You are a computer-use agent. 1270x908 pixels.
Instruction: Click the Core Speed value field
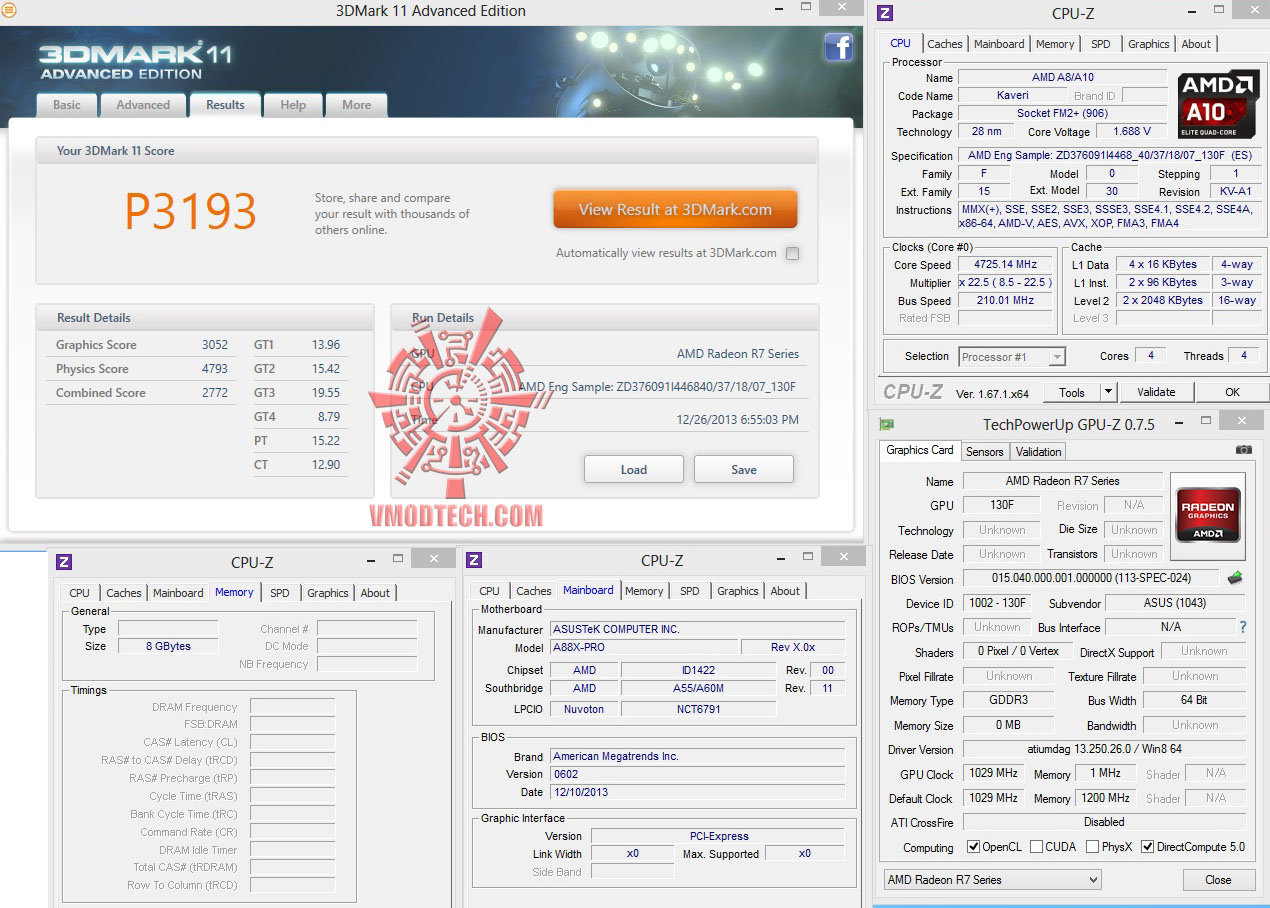pyautogui.click(x=1005, y=265)
